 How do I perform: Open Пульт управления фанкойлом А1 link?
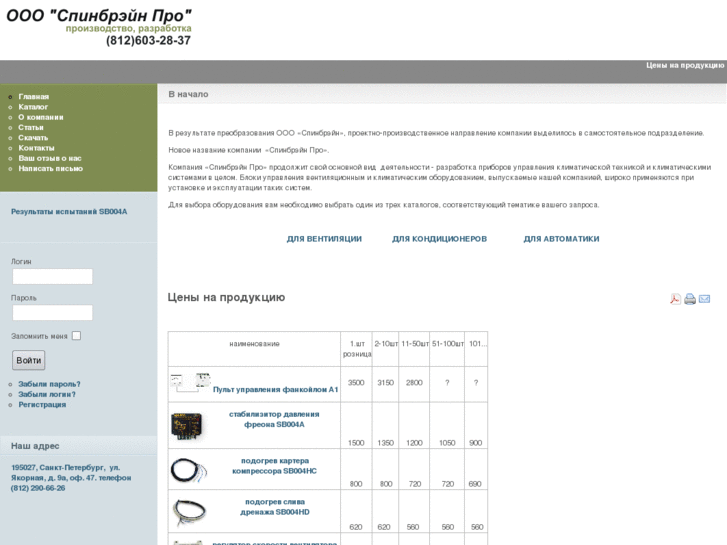(x=275, y=390)
